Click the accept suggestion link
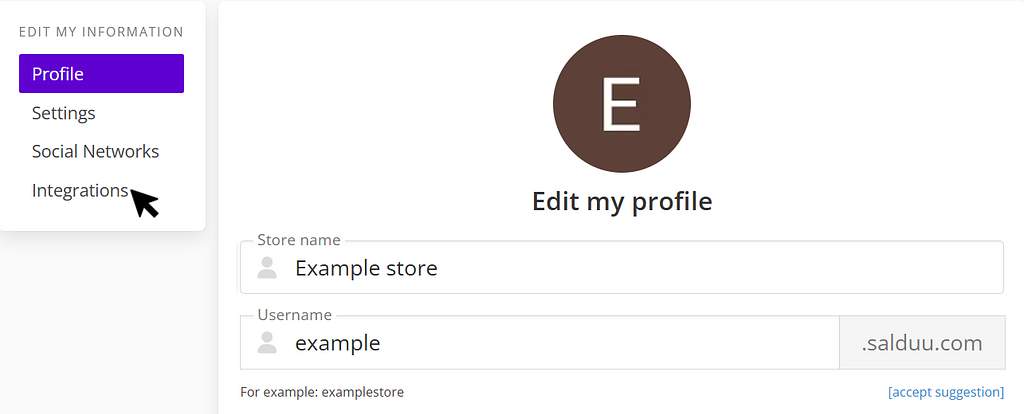The image size is (1024, 414). [x=945, y=392]
